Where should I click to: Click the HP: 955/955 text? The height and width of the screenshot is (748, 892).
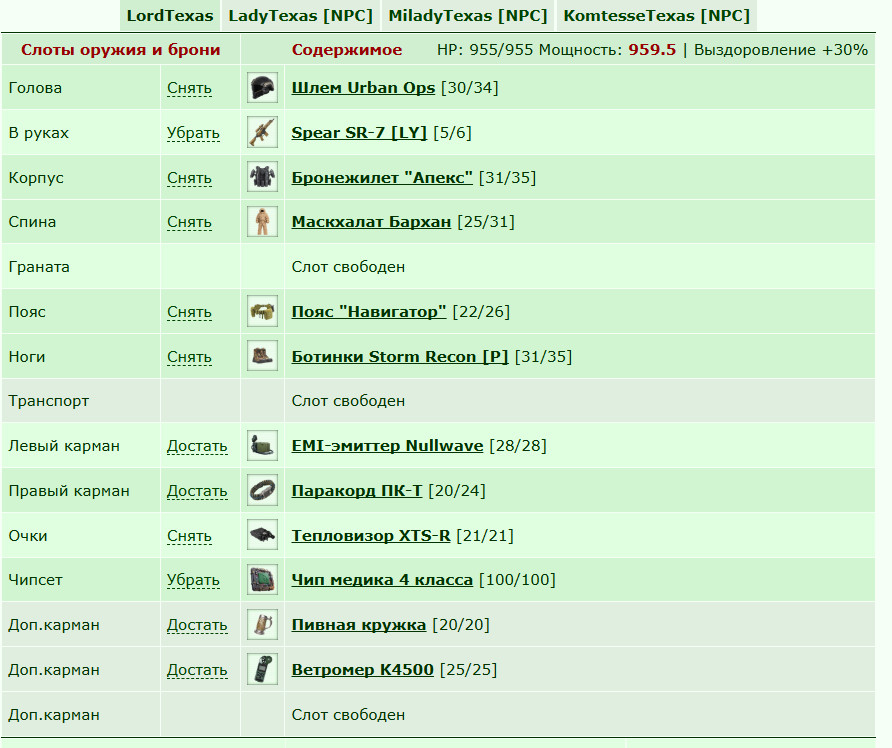coord(485,50)
